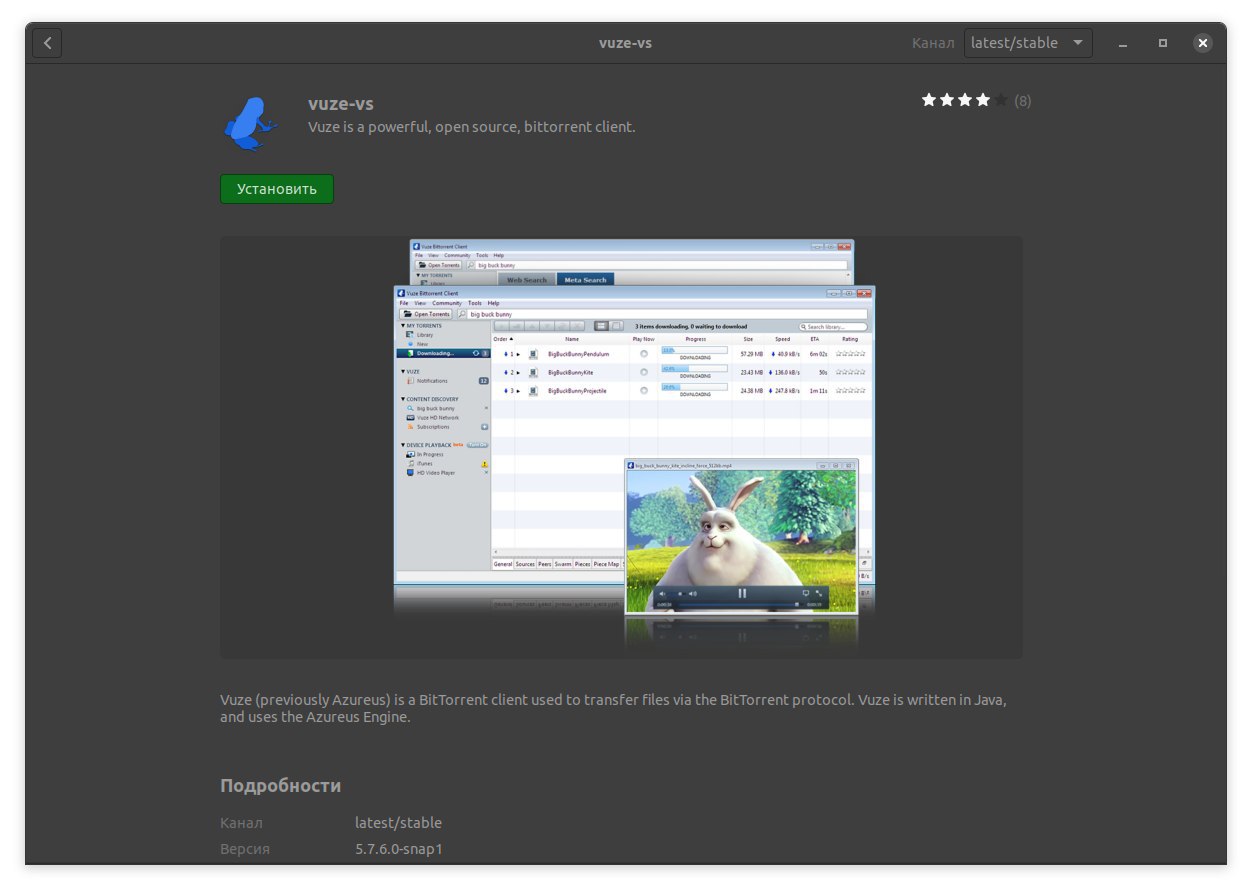Close the vuze-vs window
This screenshot has width=1252, height=893.
click(1203, 43)
